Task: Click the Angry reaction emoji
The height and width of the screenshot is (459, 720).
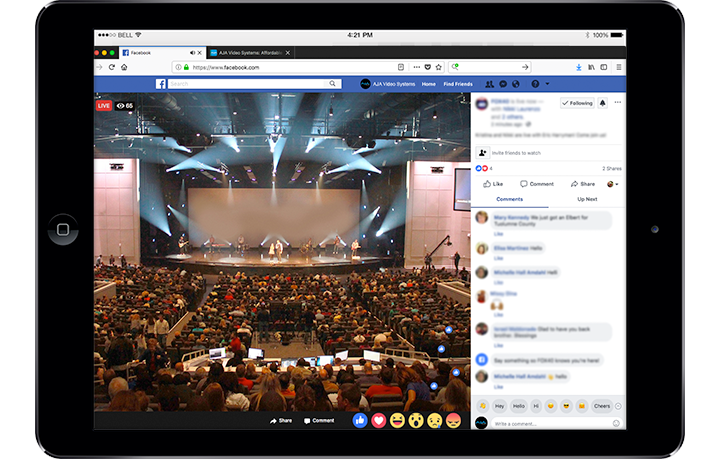Action: (453, 420)
